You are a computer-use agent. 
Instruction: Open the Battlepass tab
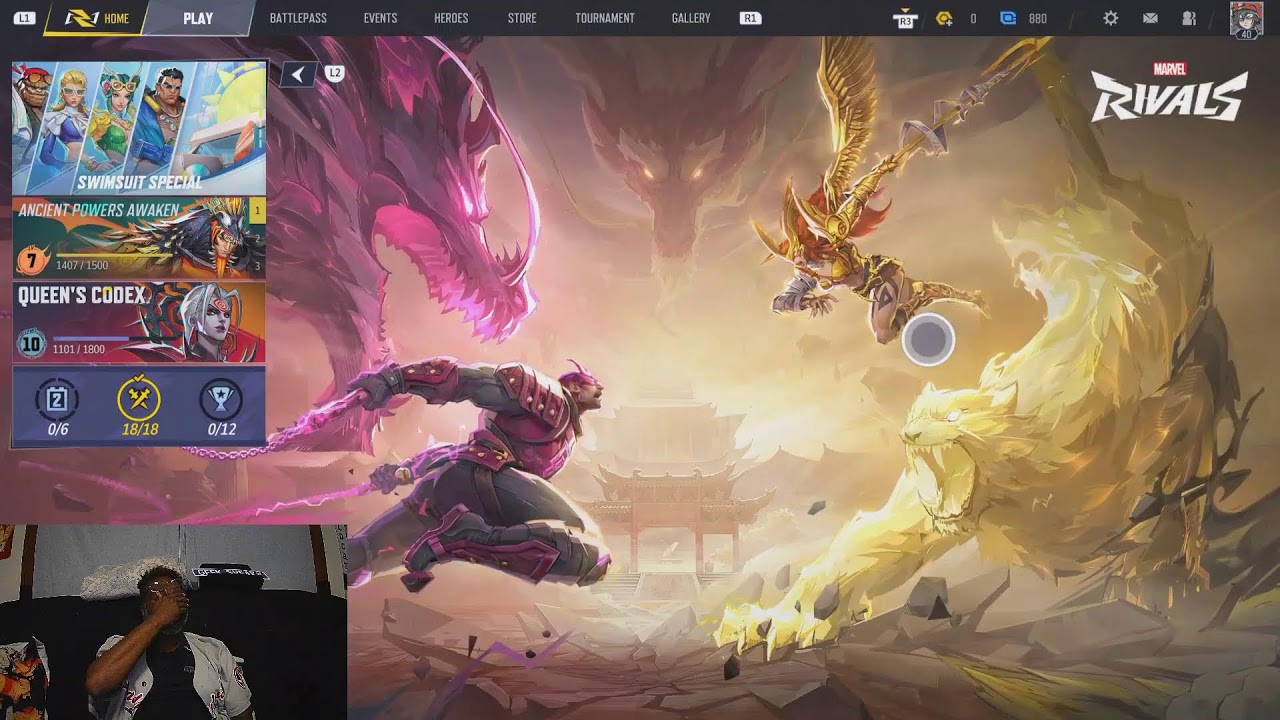click(298, 18)
